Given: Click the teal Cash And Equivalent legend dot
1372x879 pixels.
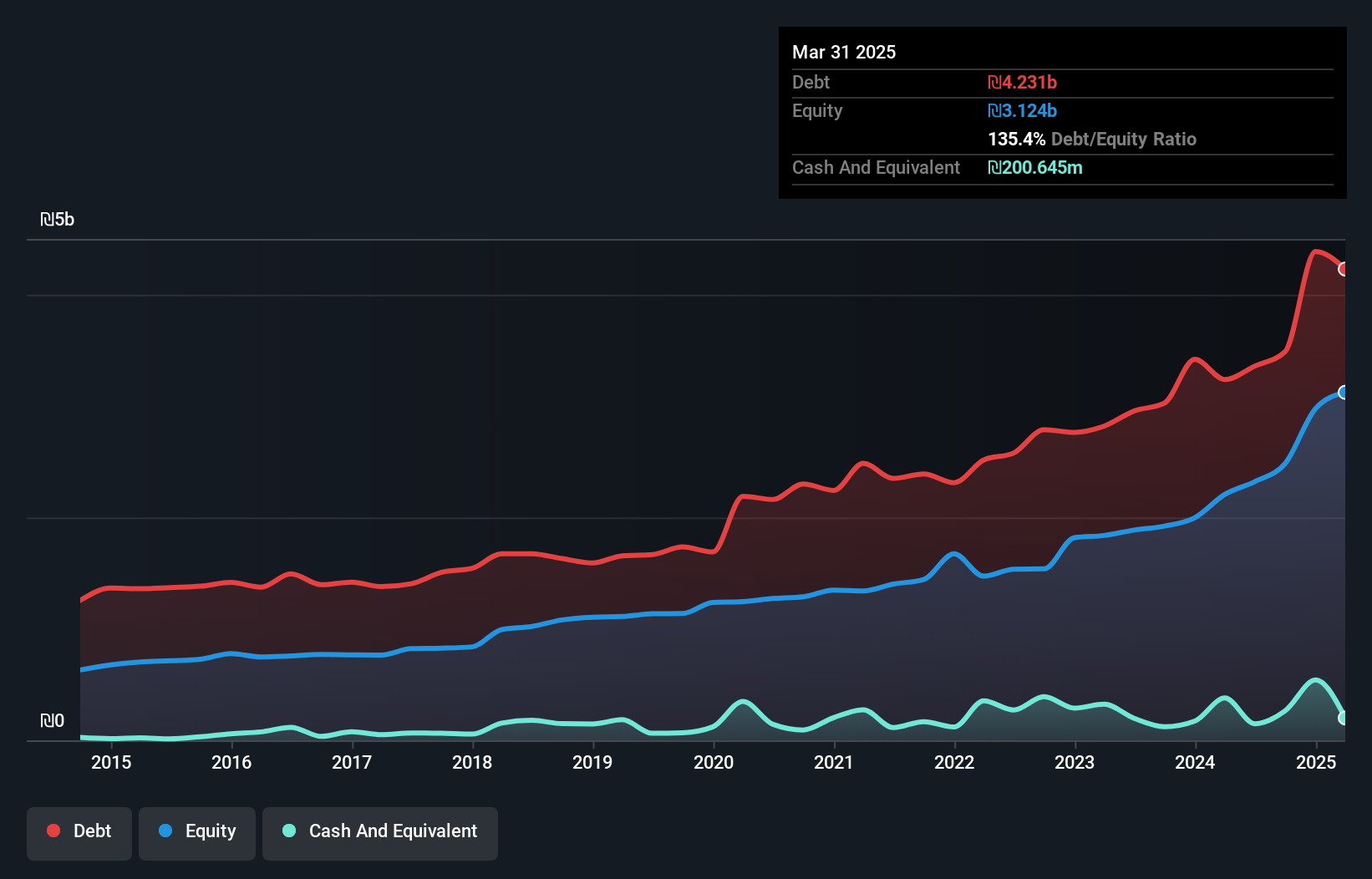Looking at the screenshot, I should [x=289, y=831].
